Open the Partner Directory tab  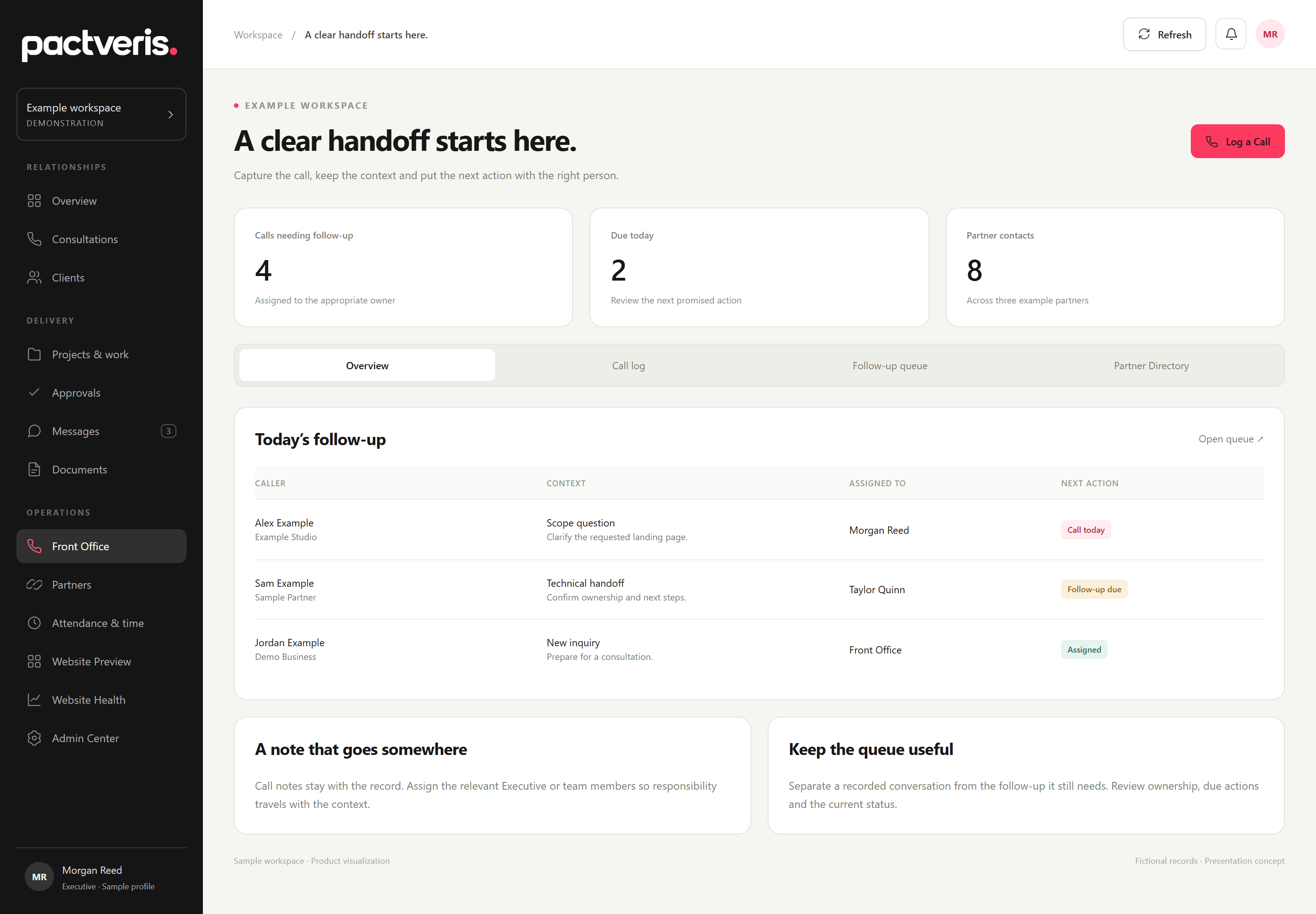coord(1151,365)
